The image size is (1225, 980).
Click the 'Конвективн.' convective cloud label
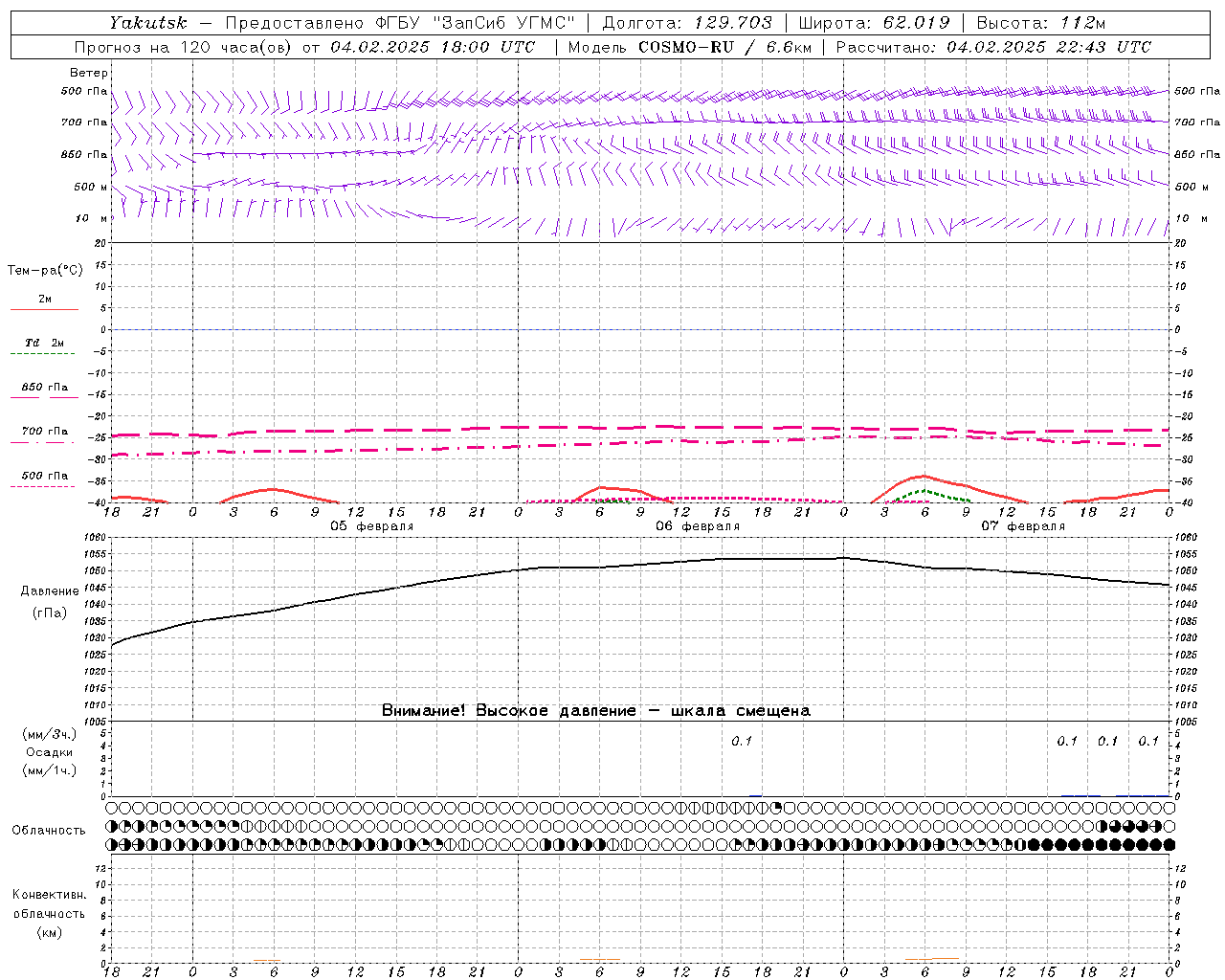[x=49, y=895]
